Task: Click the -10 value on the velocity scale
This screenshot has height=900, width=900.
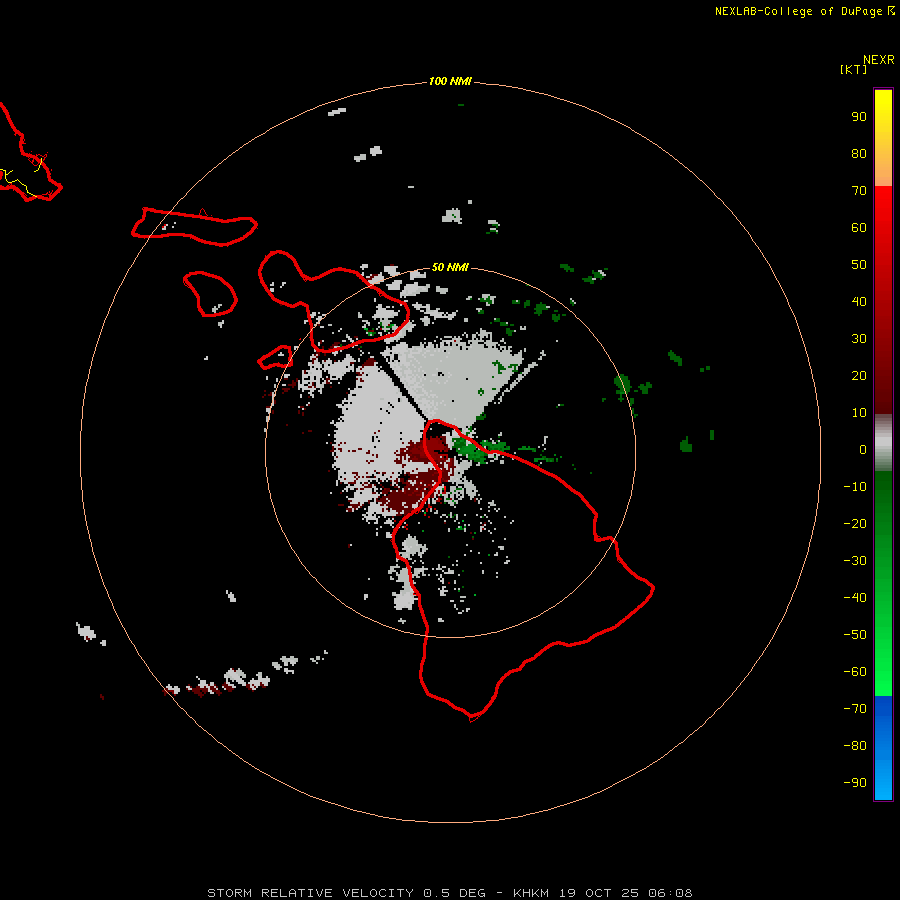Action: 855,487
